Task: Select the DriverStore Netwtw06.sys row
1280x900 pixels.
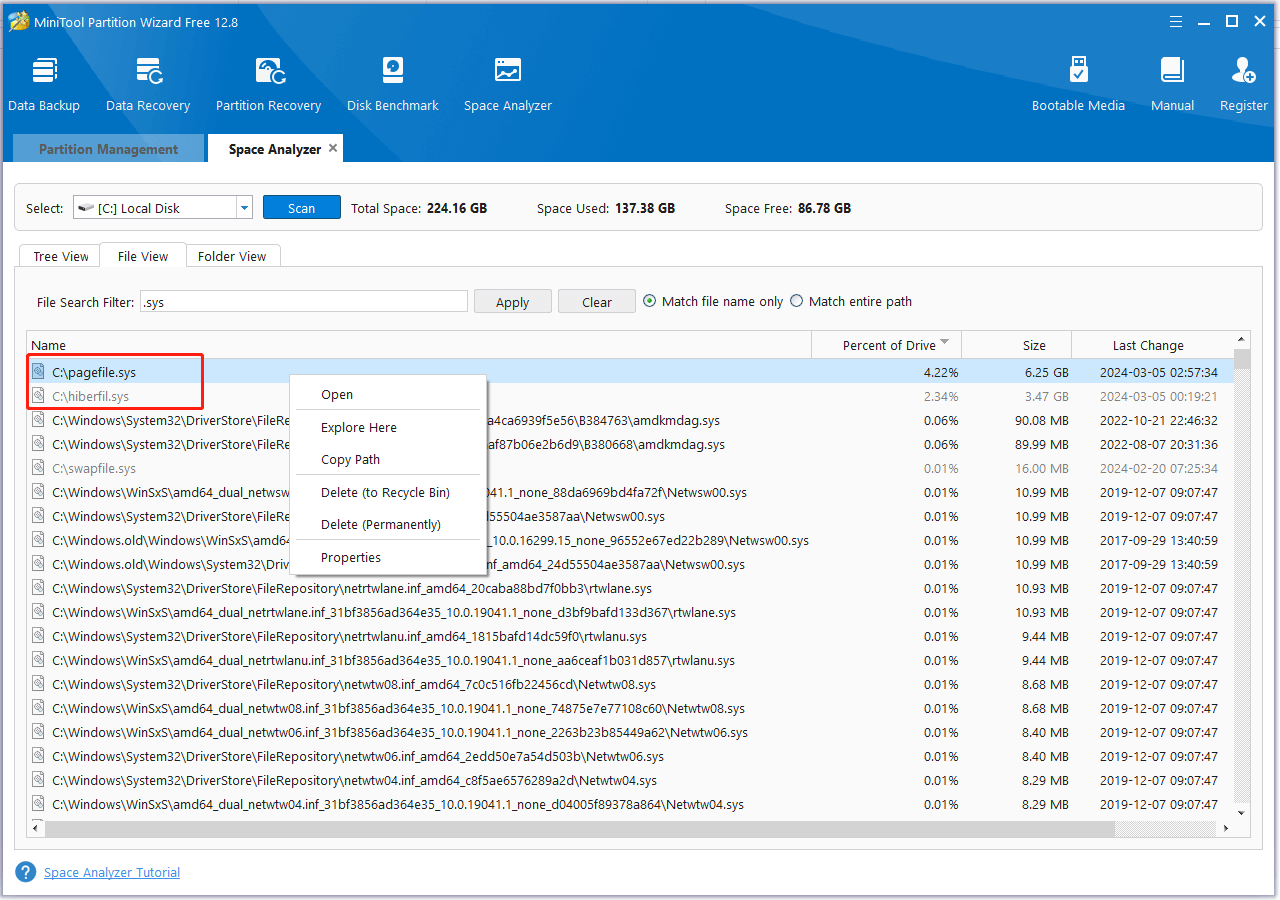Action: tap(630, 756)
